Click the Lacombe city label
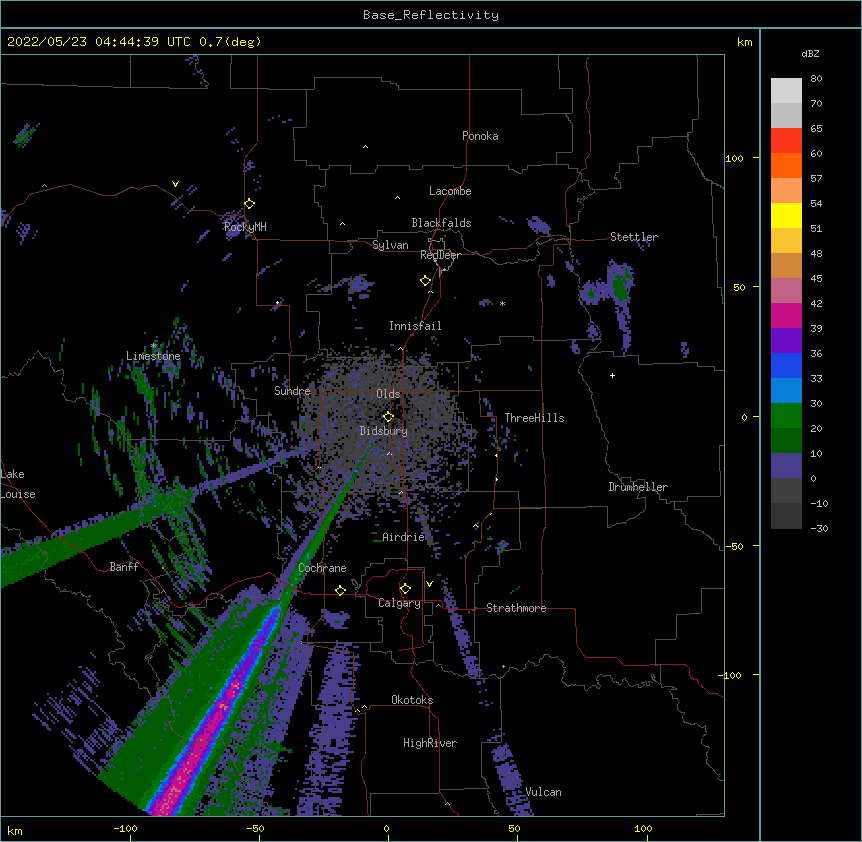This screenshot has width=862, height=842. pos(450,191)
